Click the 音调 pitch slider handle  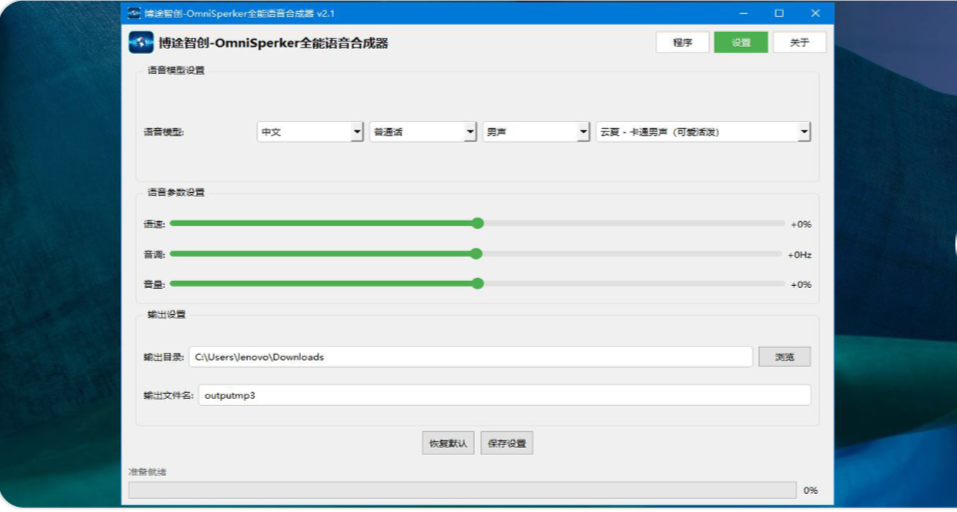[x=477, y=253]
